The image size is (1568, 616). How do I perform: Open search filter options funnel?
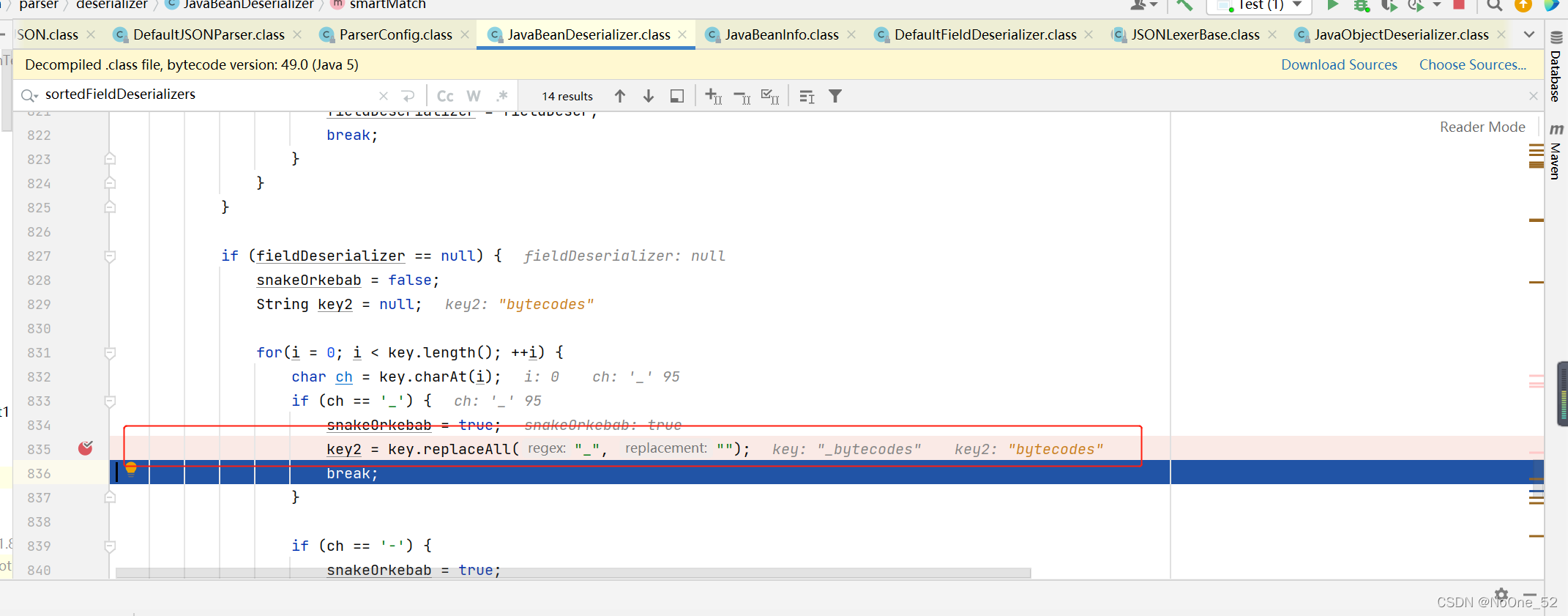tap(835, 96)
